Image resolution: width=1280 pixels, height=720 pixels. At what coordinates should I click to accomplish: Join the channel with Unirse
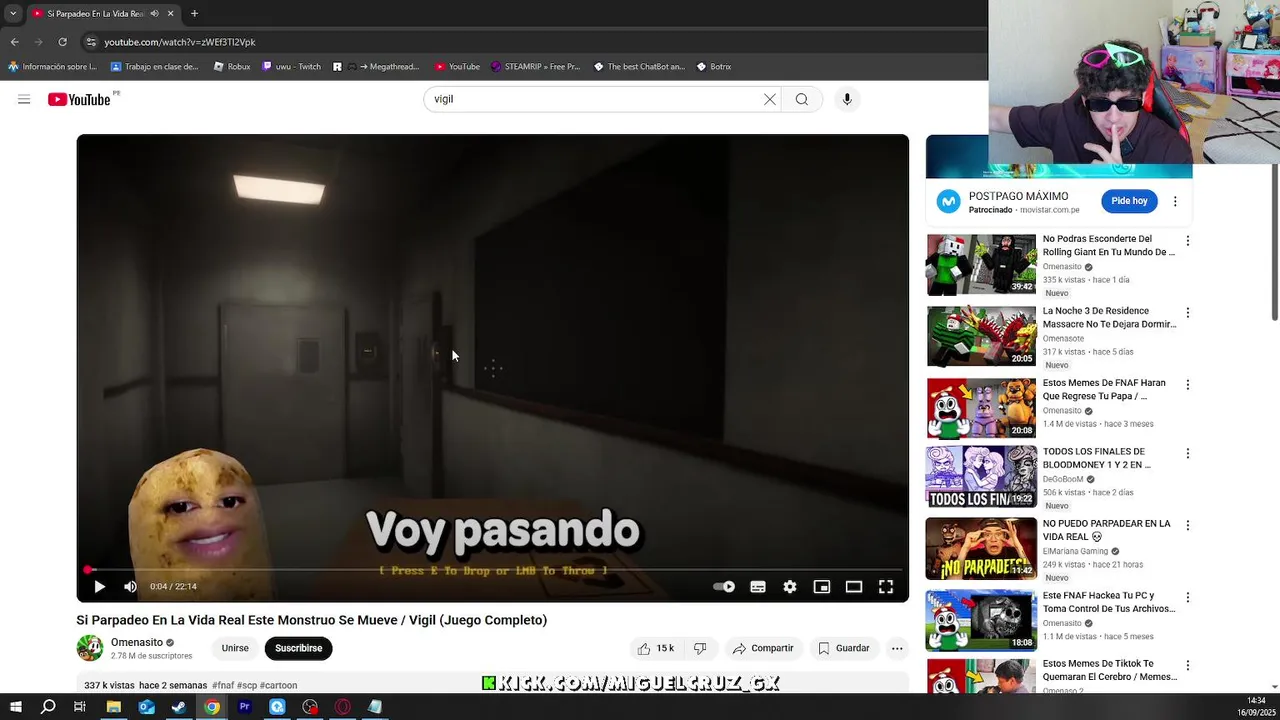coord(235,648)
